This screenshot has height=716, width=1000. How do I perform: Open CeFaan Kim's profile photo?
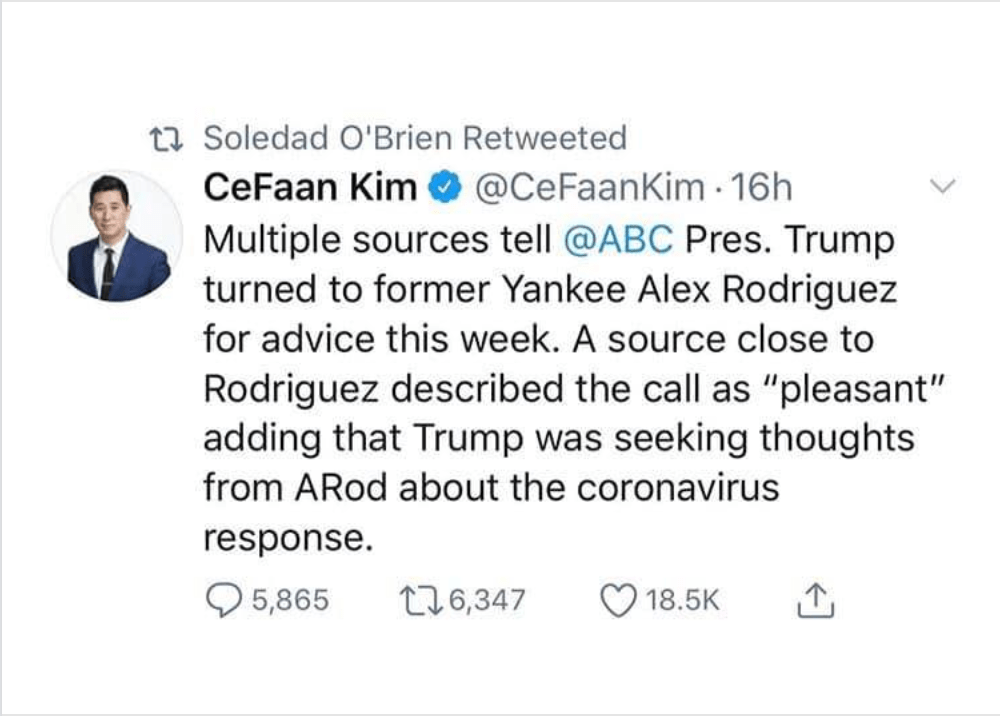pos(117,236)
